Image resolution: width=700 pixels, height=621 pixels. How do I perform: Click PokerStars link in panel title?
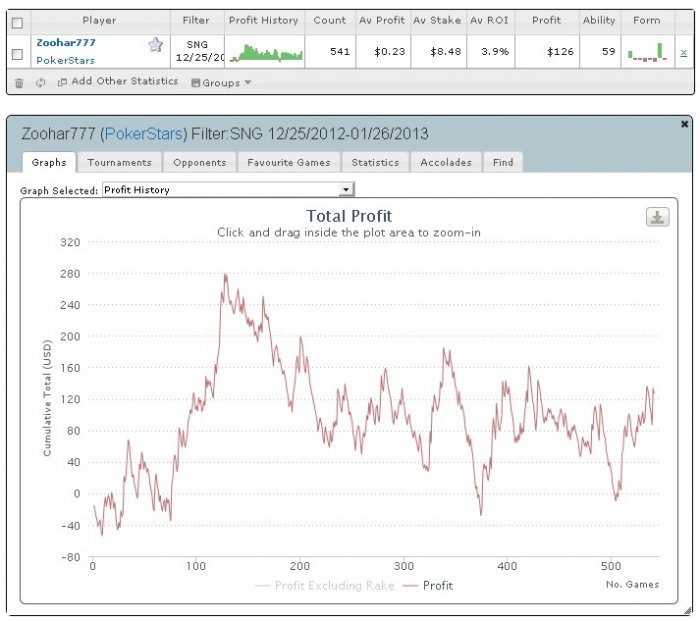144,133
